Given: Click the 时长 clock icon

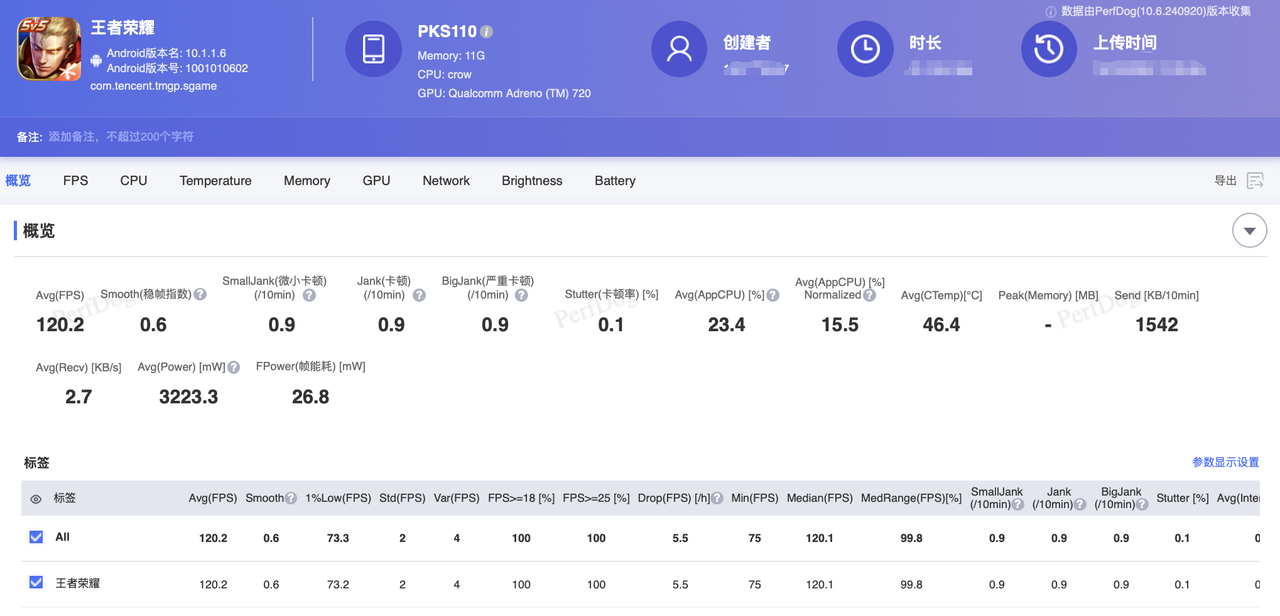Looking at the screenshot, I should (864, 48).
